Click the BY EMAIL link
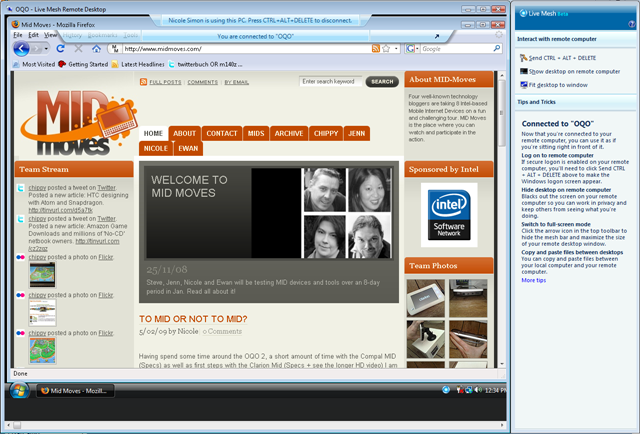Image resolution: width=640 pixels, height=434 pixels. pos(236,82)
